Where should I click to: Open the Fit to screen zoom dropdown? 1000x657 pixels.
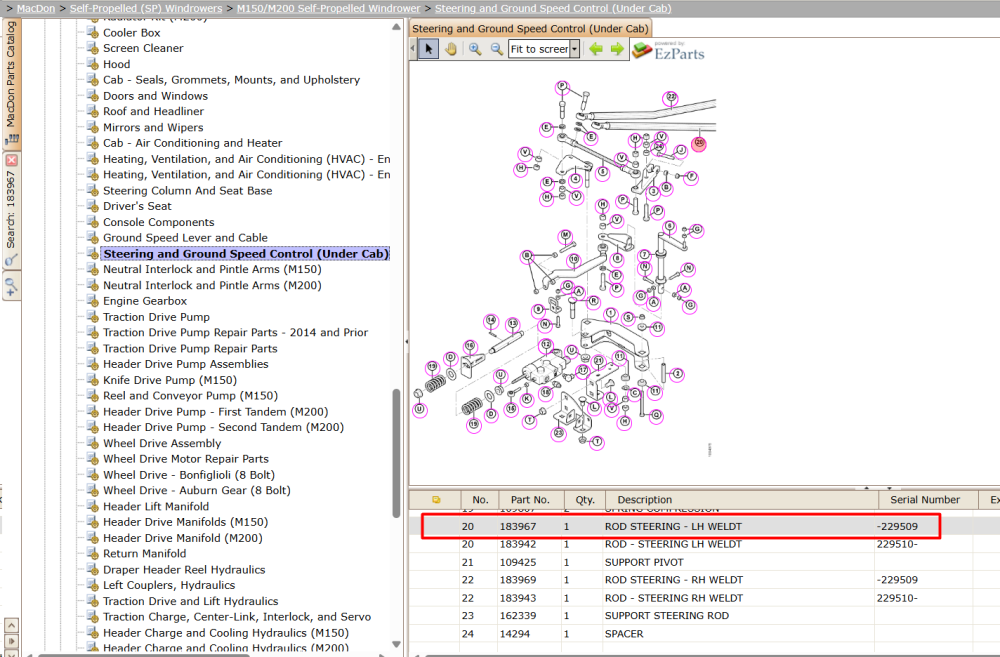pos(575,49)
